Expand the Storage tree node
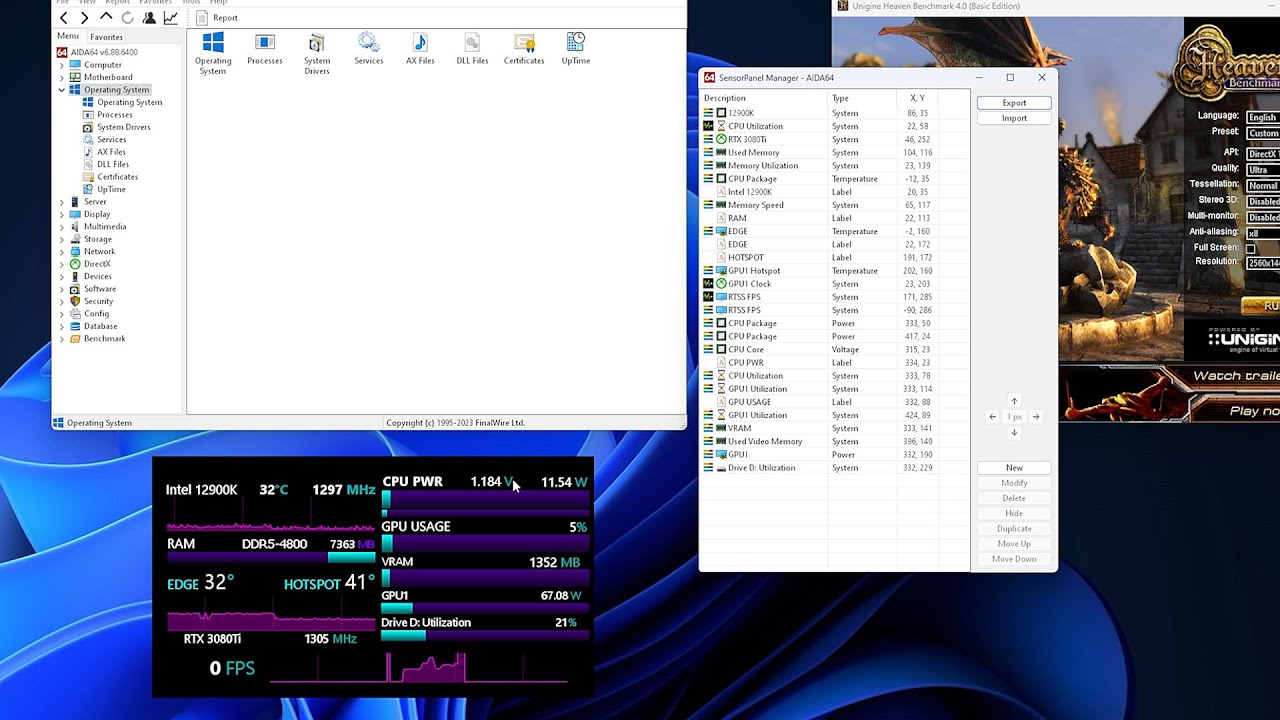Viewport: 1280px width, 720px height. (x=62, y=239)
